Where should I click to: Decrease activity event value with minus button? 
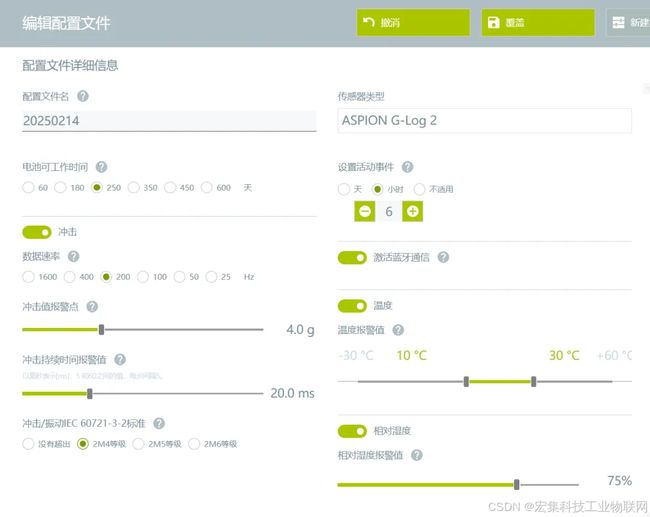(x=365, y=211)
